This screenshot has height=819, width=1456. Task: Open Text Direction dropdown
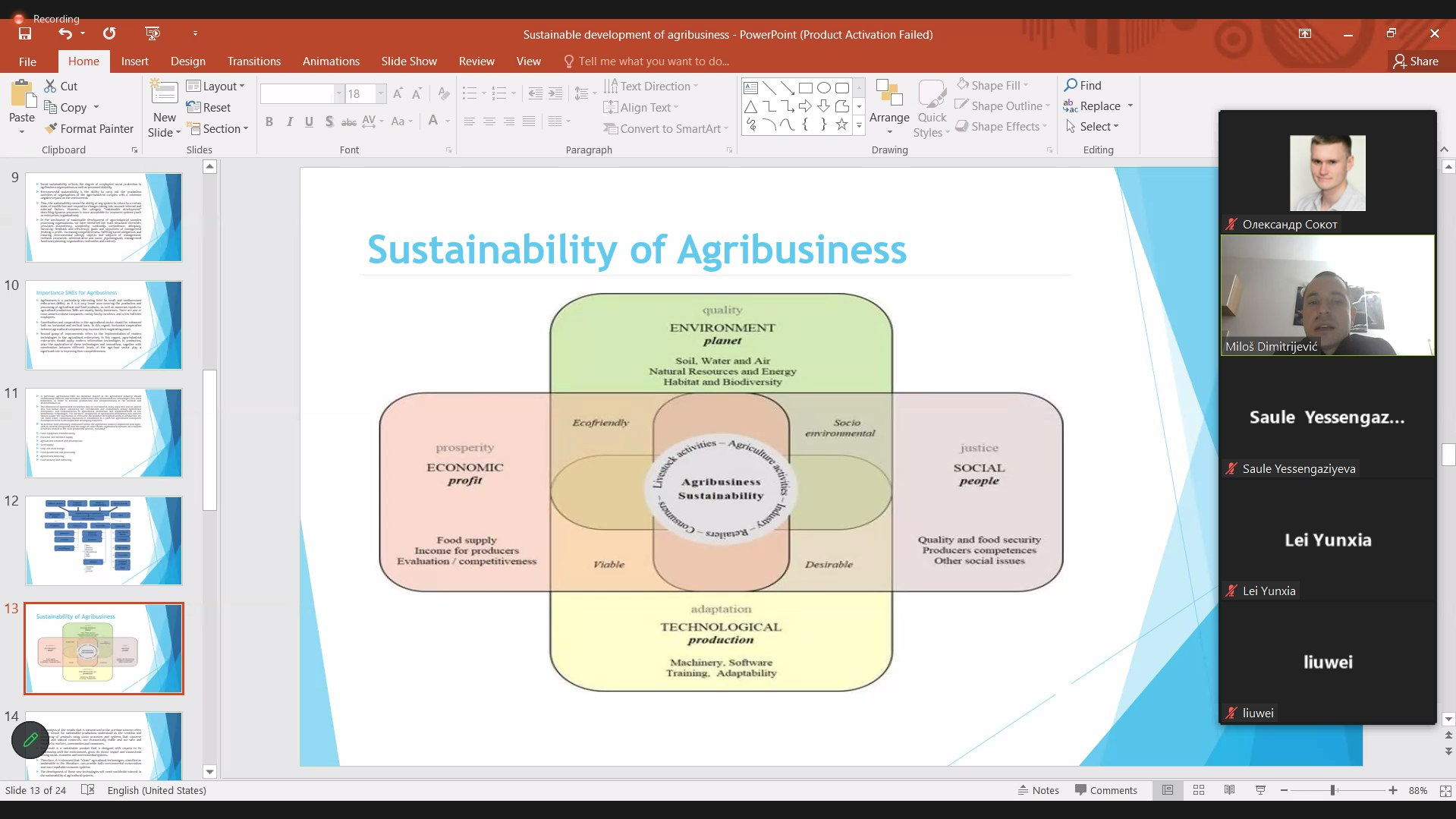click(651, 86)
